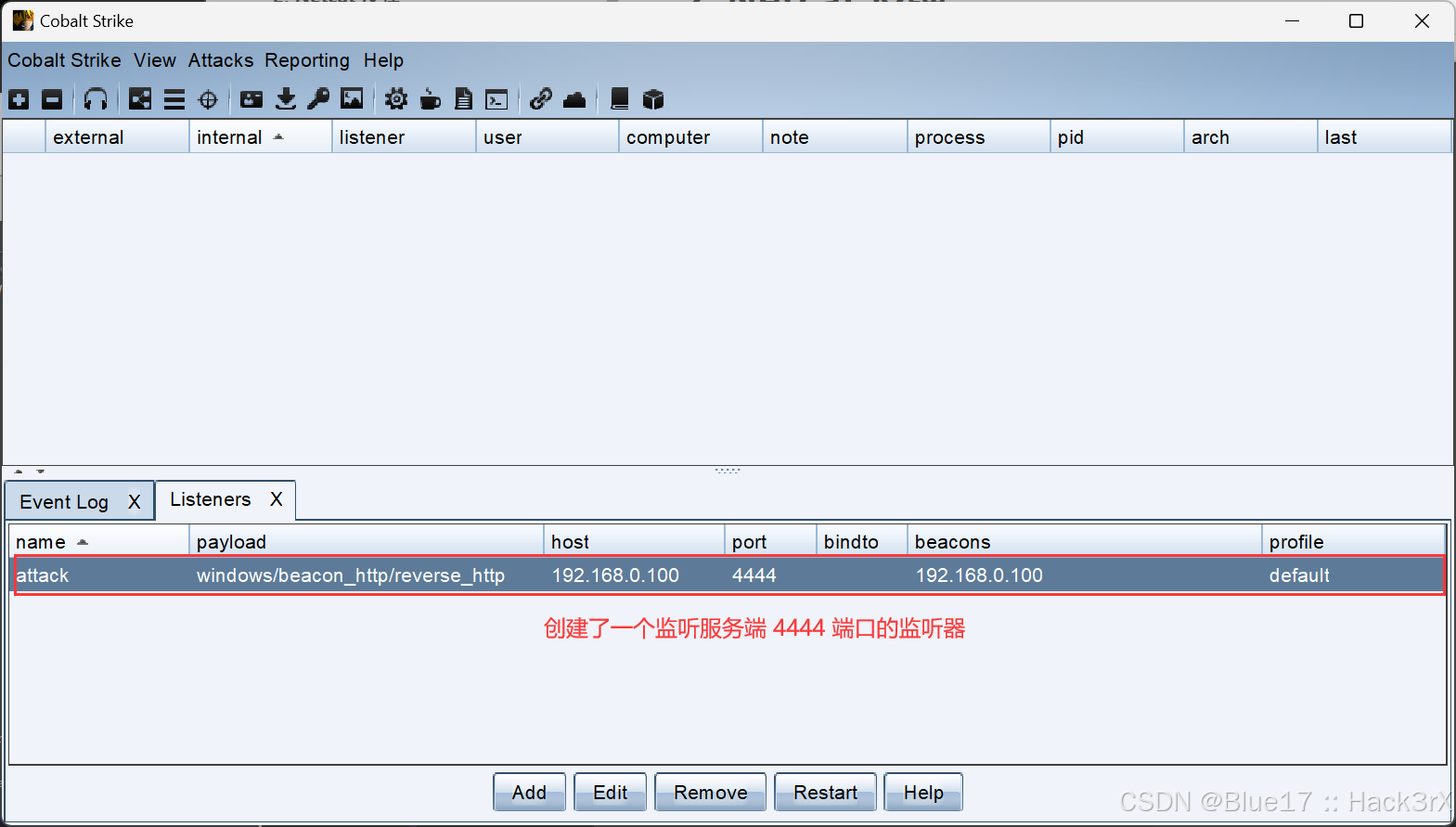
Task: Open Screenshots with the picture icon
Action: [352, 98]
